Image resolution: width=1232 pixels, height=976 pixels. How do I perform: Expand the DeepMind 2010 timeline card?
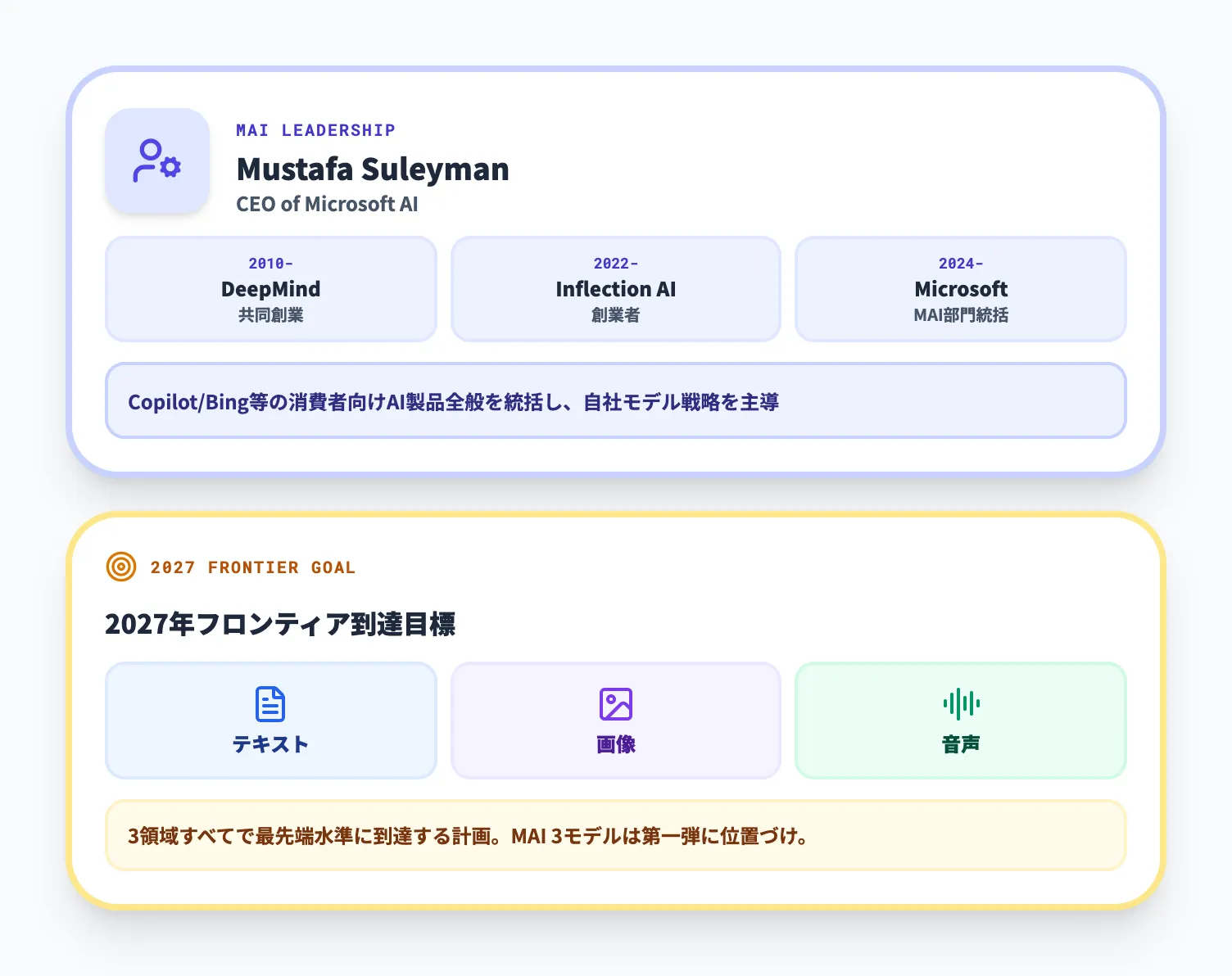[x=270, y=289]
